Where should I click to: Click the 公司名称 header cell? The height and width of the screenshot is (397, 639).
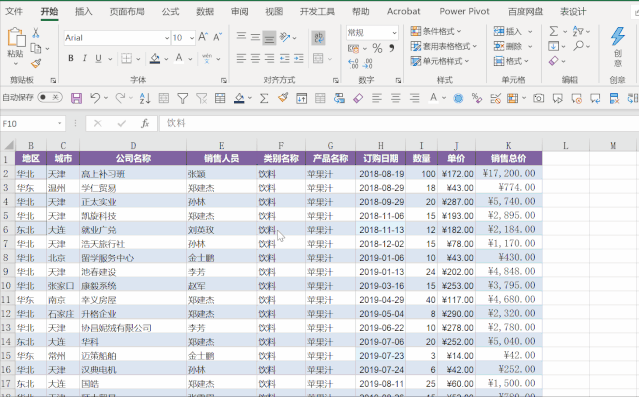coord(133,159)
